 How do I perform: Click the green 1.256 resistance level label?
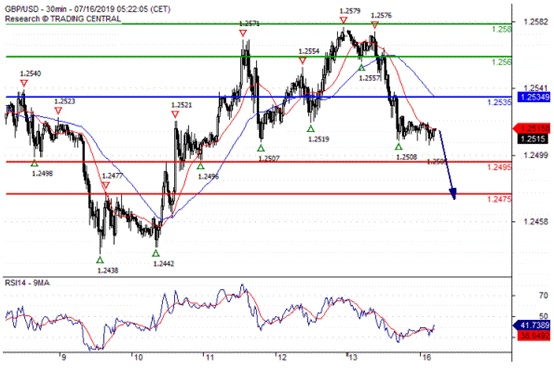(501, 62)
